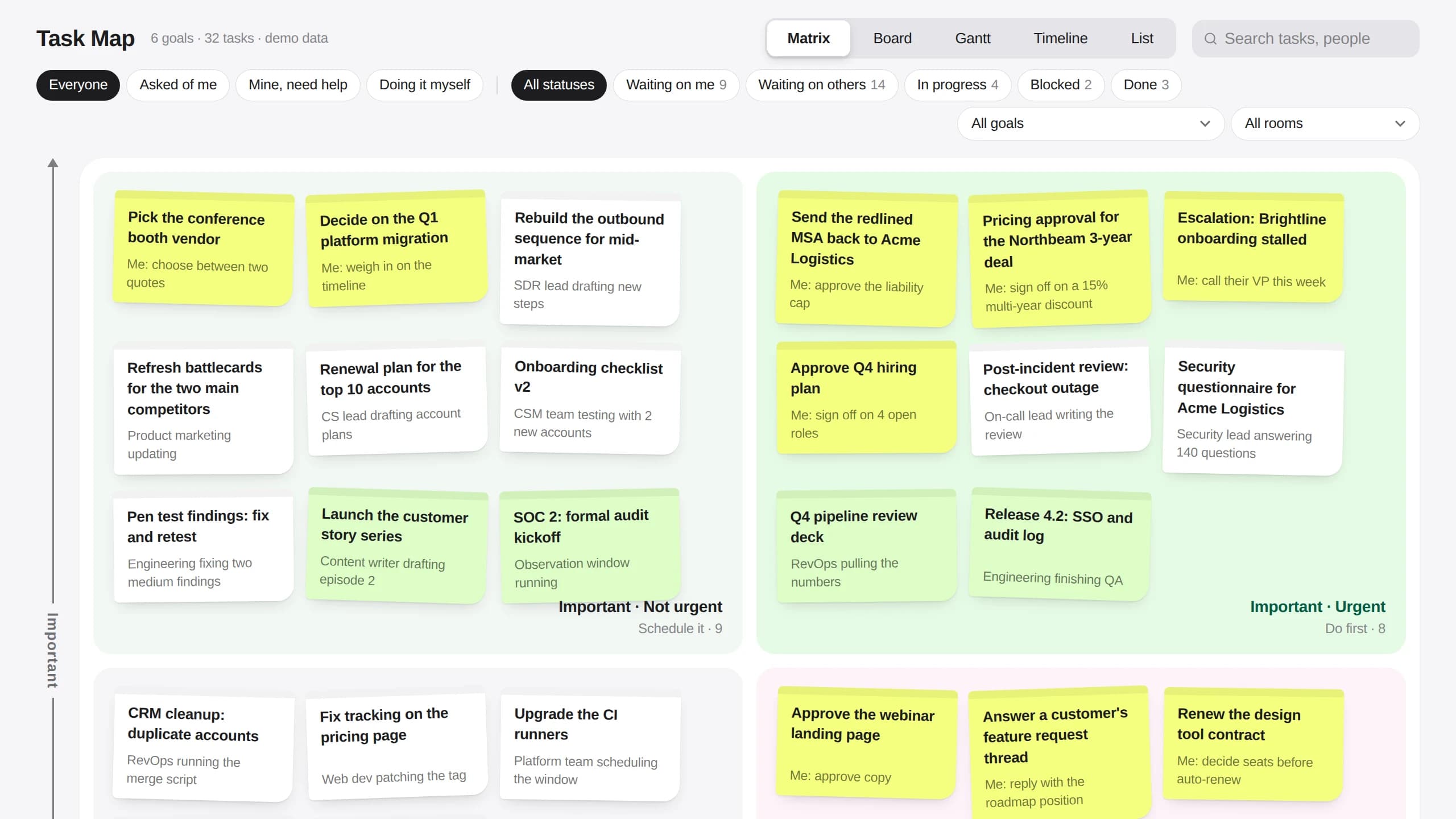The width and height of the screenshot is (1456, 819).
Task: Open Rebuild the outbound sequence card
Action: pos(590,259)
